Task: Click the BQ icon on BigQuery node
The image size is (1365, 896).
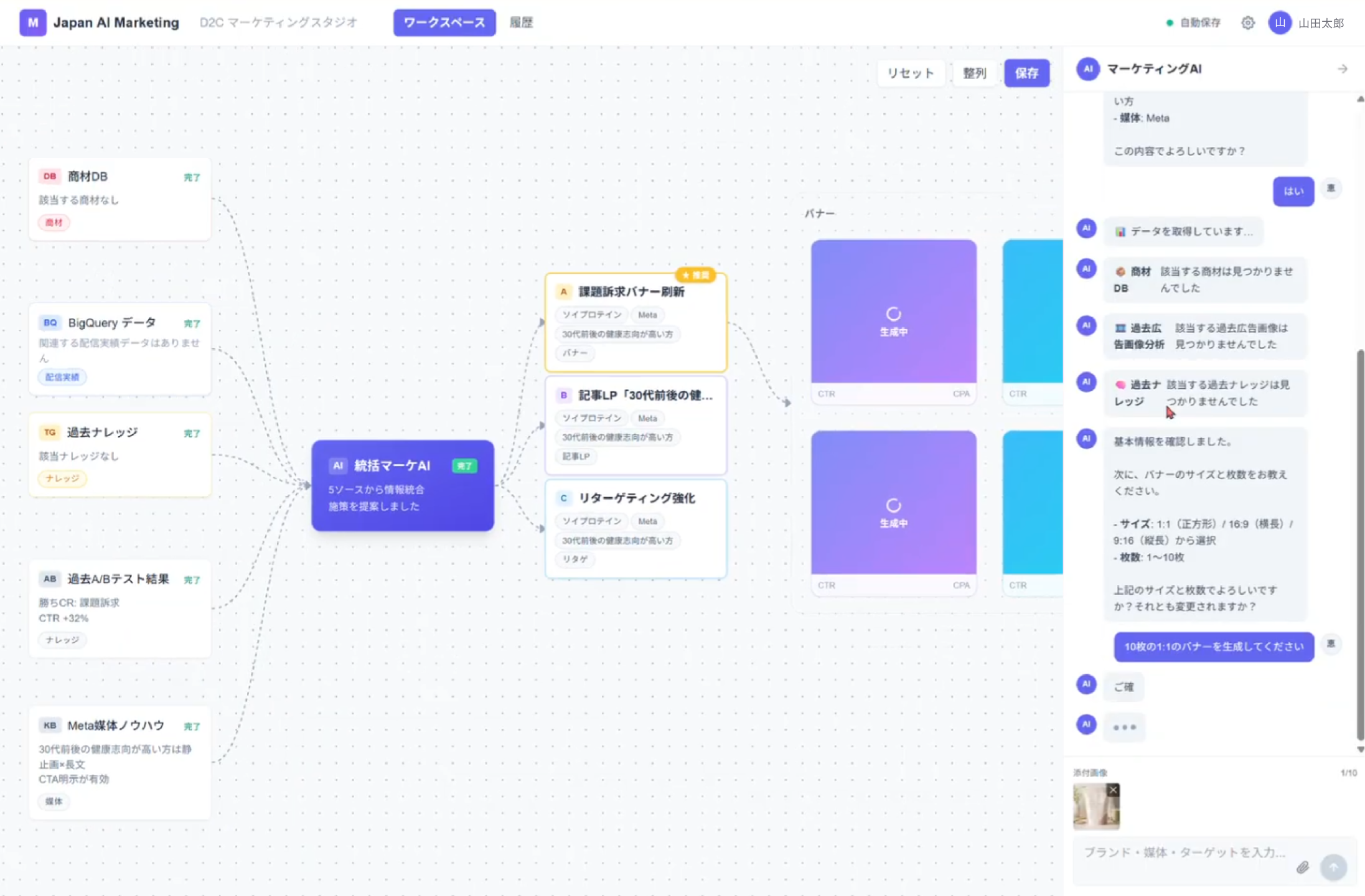Action: [x=50, y=322]
